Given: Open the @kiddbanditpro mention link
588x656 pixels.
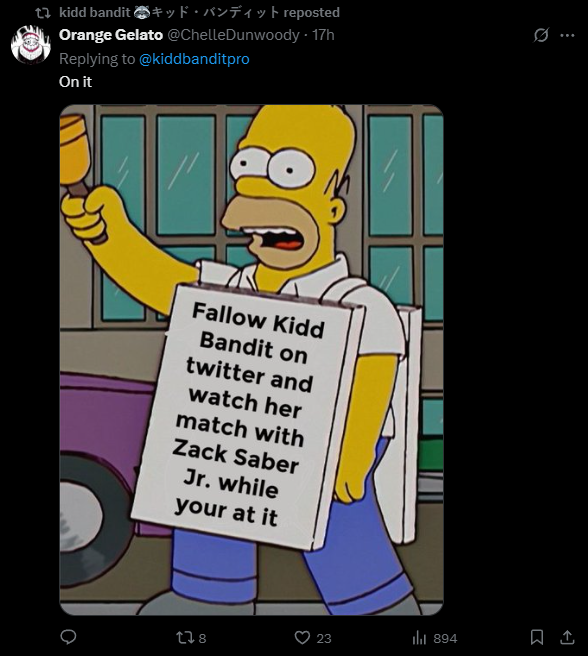Looking at the screenshot, I should click(194, 59).
